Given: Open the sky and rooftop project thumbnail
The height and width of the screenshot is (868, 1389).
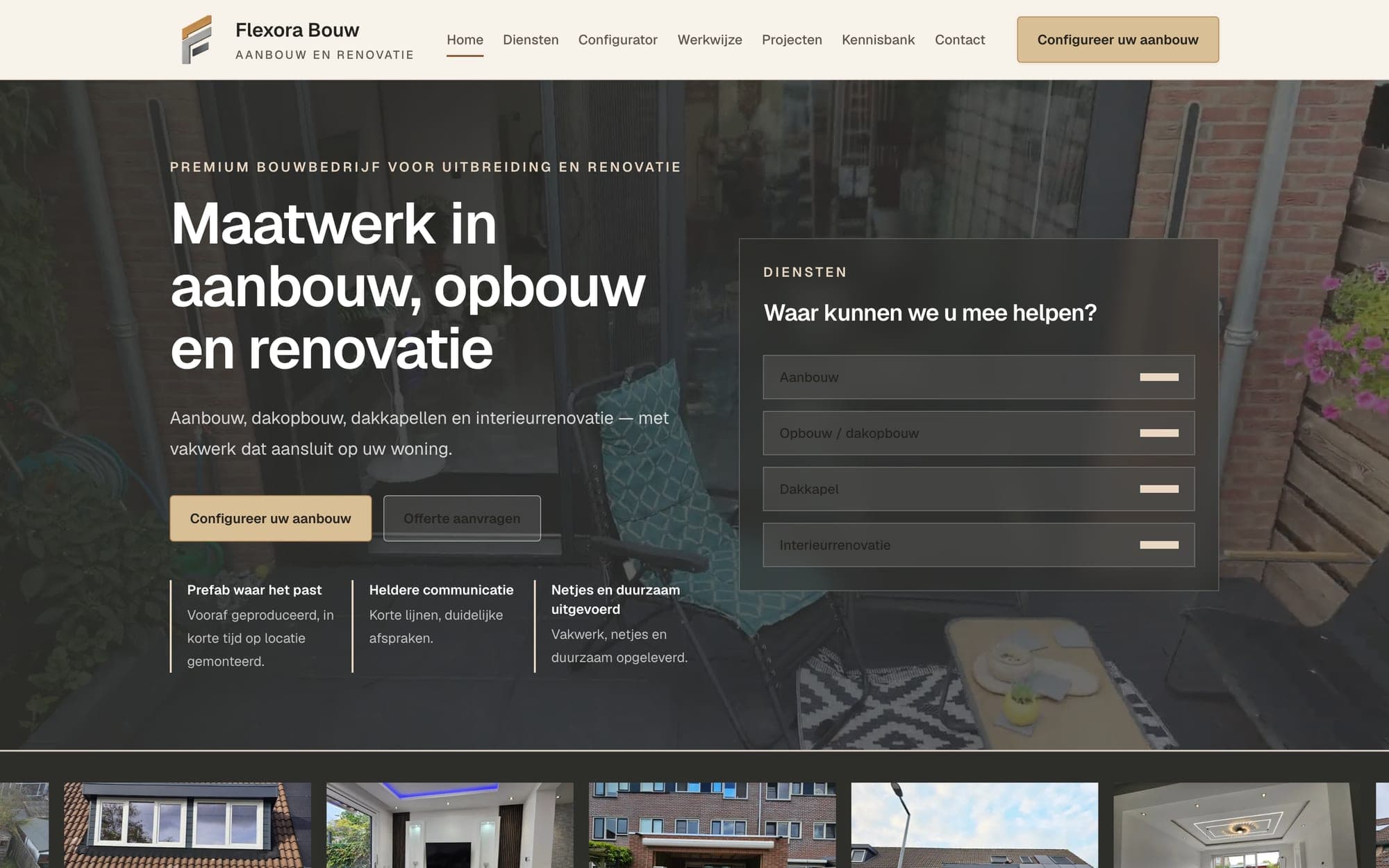Looking at the screenshot, I should [x=974, y=825].
